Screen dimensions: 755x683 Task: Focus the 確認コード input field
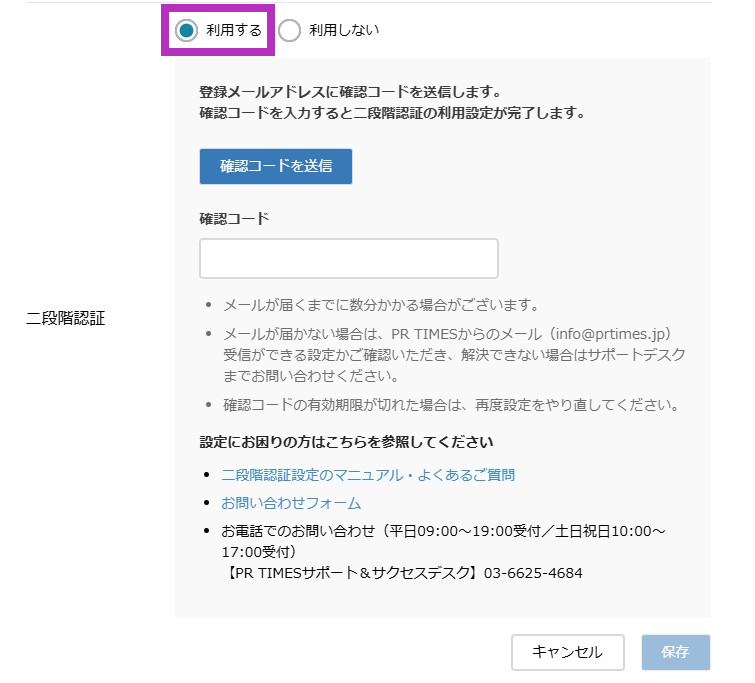pos(349,258)
